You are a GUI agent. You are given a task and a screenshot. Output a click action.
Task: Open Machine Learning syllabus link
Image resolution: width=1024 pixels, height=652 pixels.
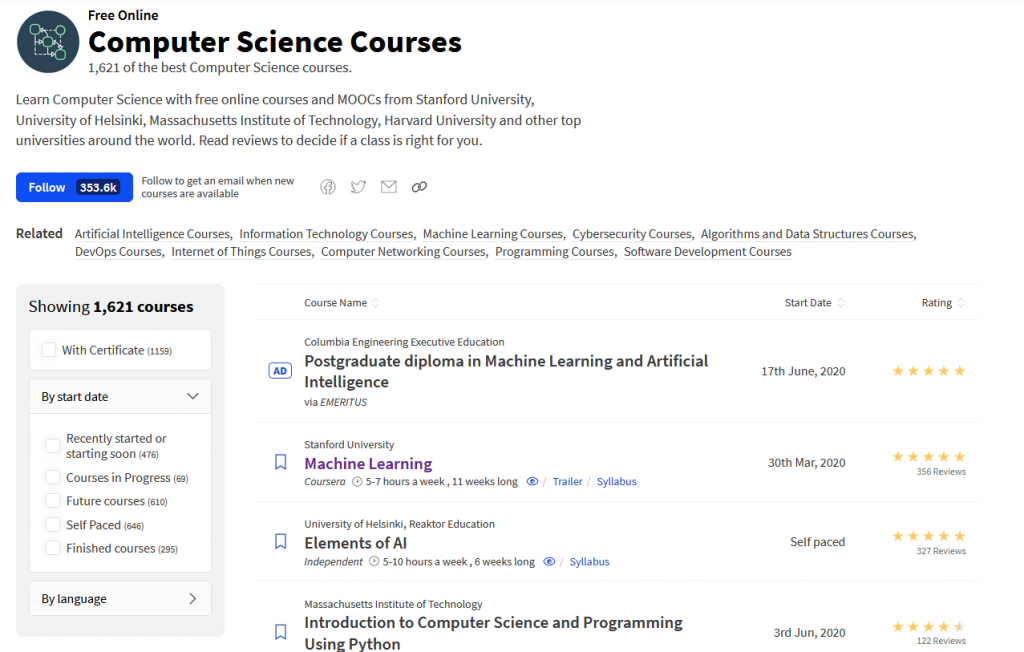616,481
